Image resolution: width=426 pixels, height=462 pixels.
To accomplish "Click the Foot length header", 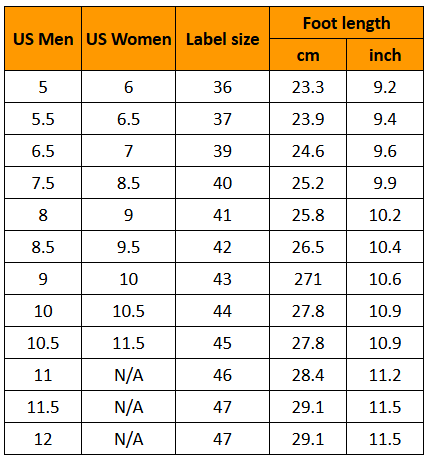I will (x=346, y=23).
